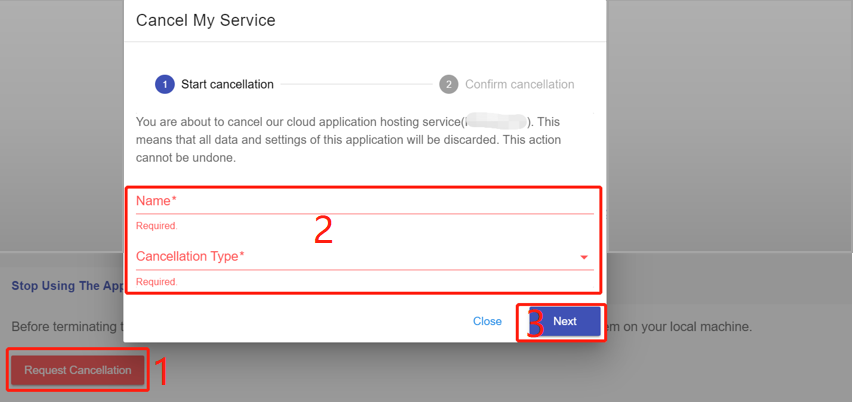Focus the Name text field
This screenshot has height=404, width=853.
[x=364, y=202]
